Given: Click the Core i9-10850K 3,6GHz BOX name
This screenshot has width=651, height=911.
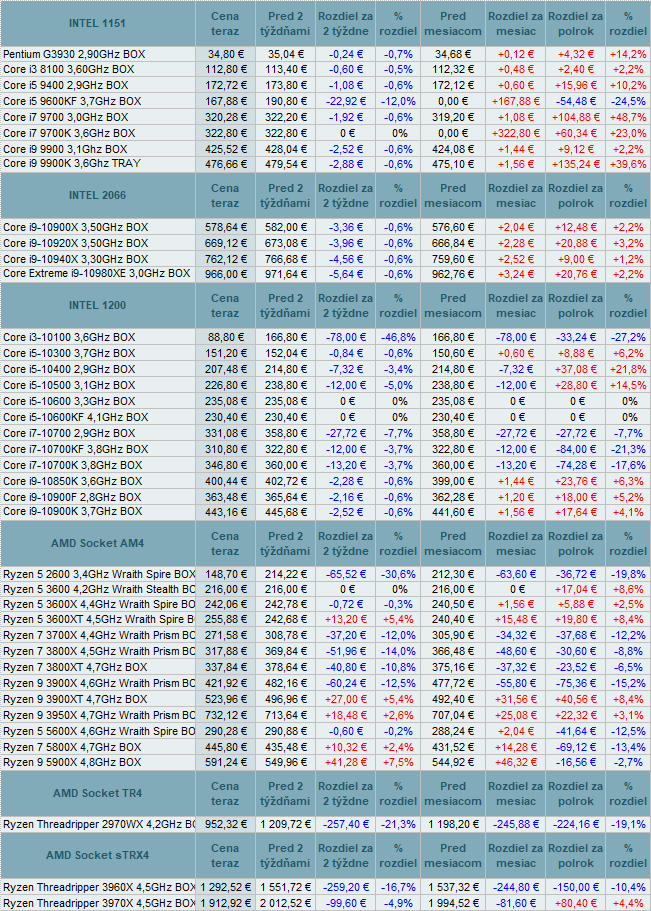Looking at the screenshot, I should coord(73,481).
